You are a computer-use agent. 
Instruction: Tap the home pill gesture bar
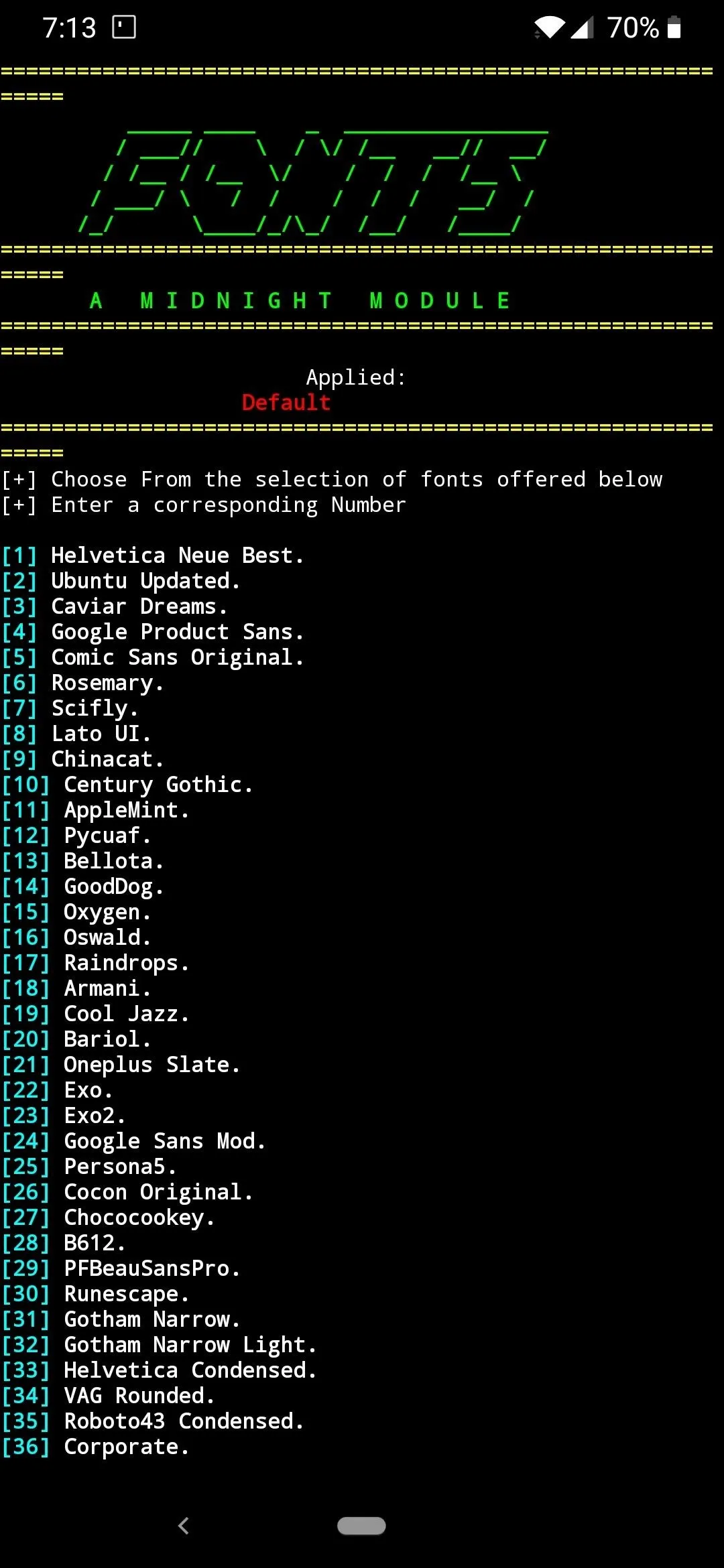[x=361, y=1525]
